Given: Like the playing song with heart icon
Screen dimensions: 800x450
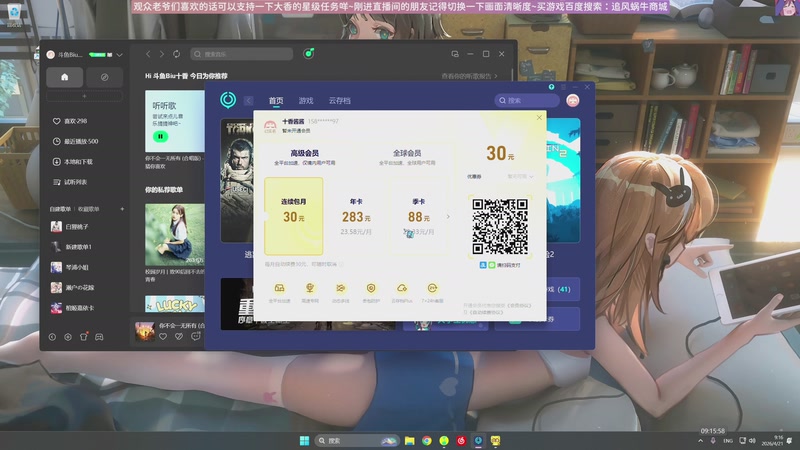Looking at the screenshot, I should click(x=163, y=336).
